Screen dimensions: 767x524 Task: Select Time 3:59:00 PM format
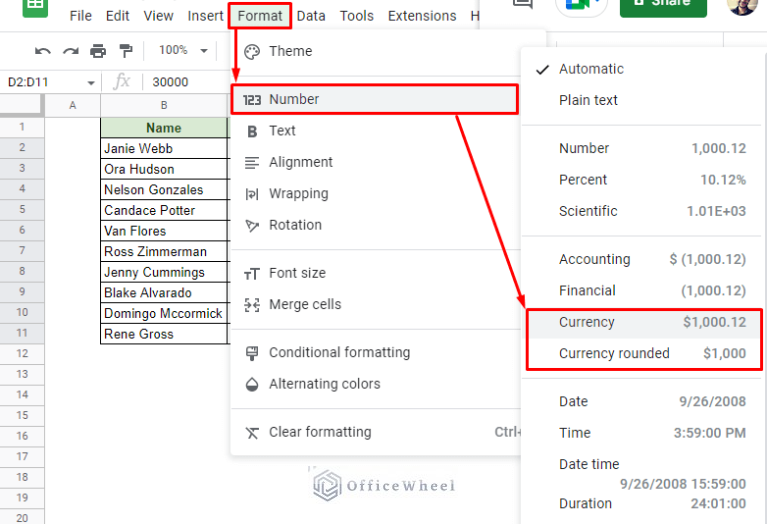(644, 433)
